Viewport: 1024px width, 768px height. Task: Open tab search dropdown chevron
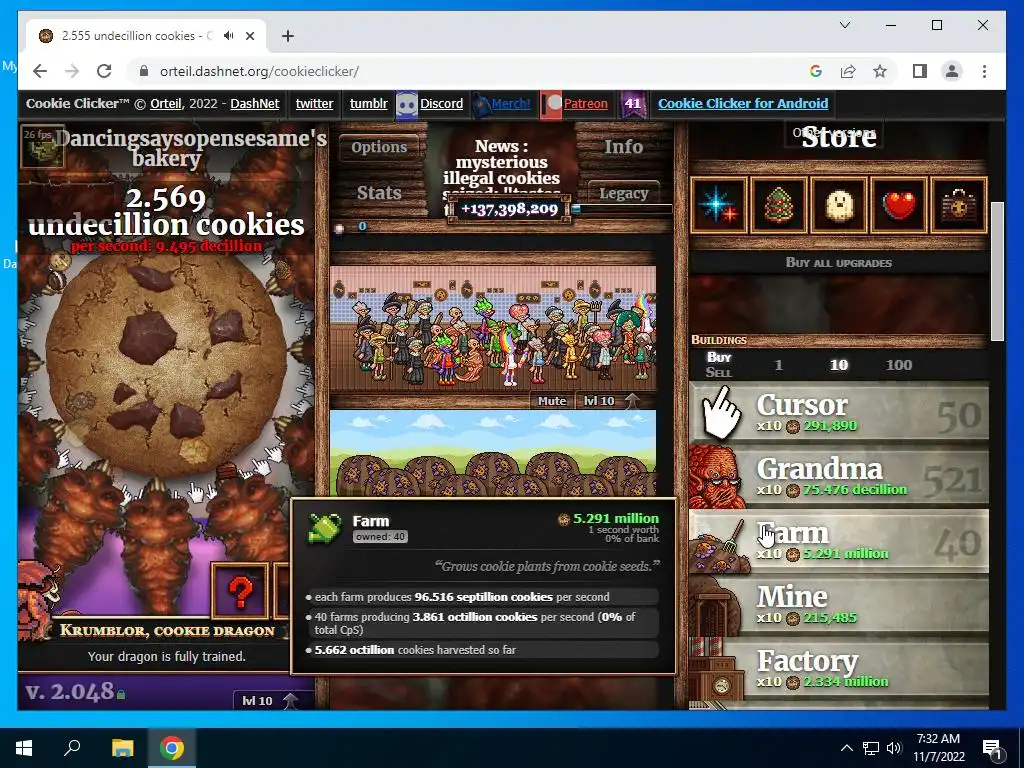(844, 25)
